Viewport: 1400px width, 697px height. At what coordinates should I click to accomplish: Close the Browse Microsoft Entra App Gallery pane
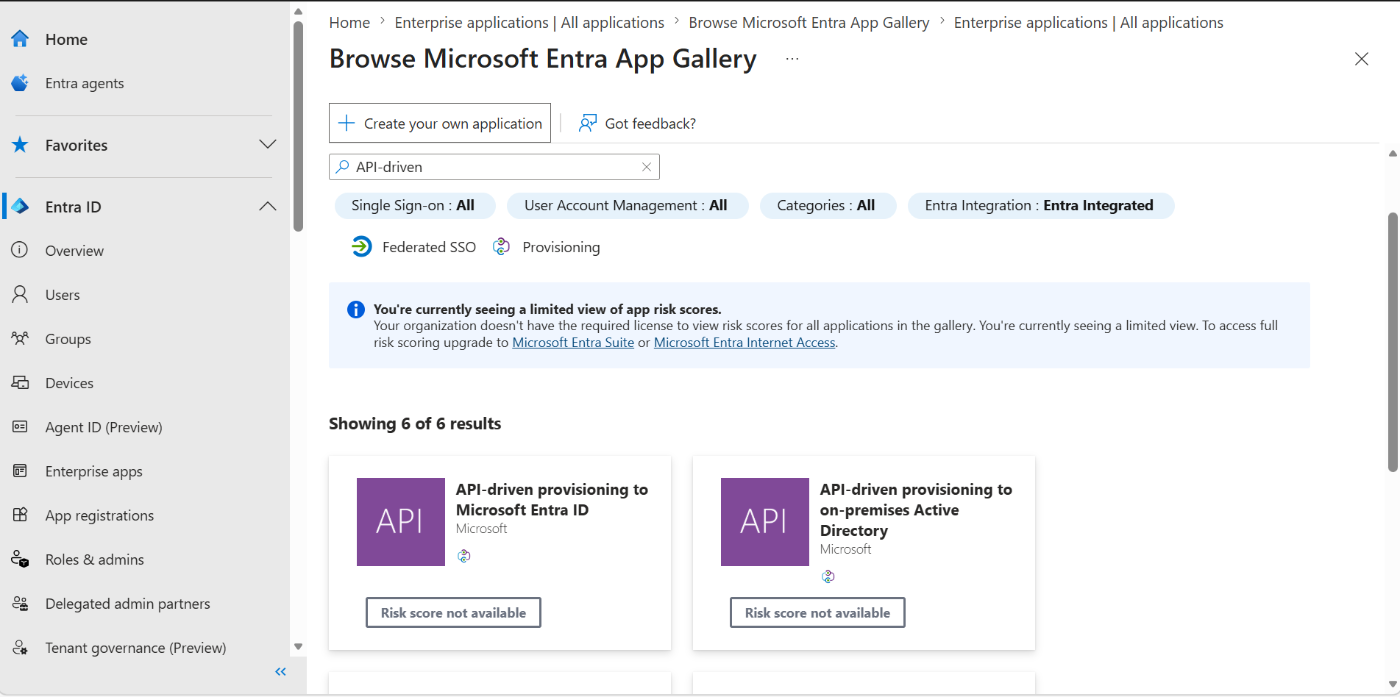pos(1361,59)
